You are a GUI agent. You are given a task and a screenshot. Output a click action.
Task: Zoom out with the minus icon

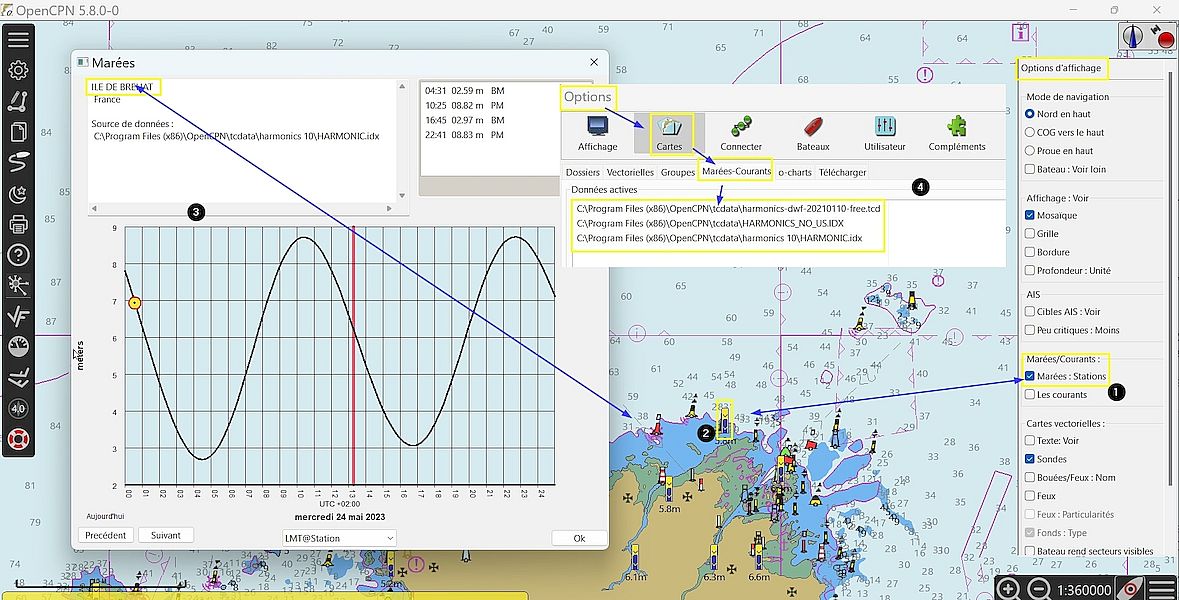(x=1039, y=588)
